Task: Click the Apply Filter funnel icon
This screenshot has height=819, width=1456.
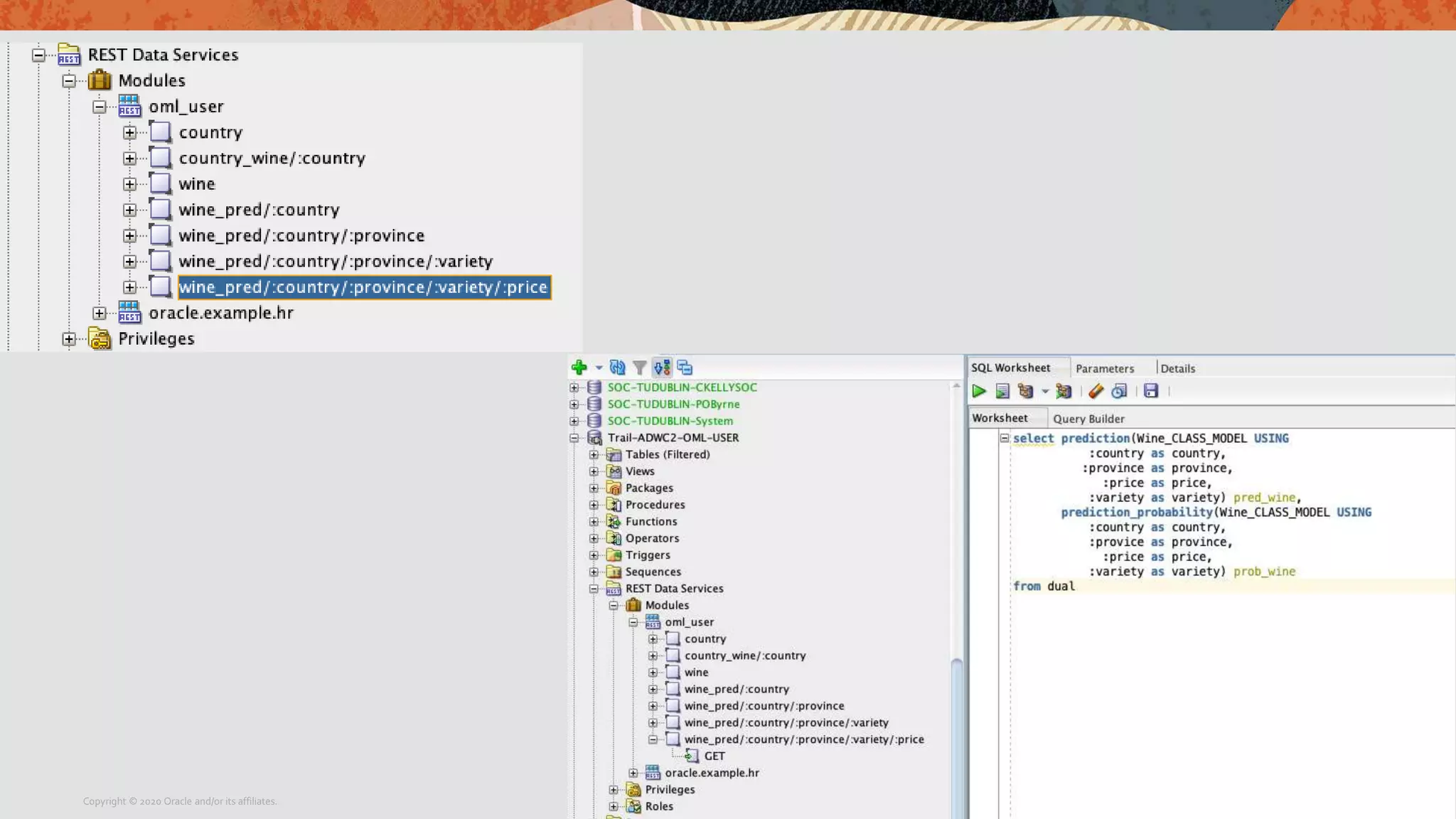Action: click(639, 368)
